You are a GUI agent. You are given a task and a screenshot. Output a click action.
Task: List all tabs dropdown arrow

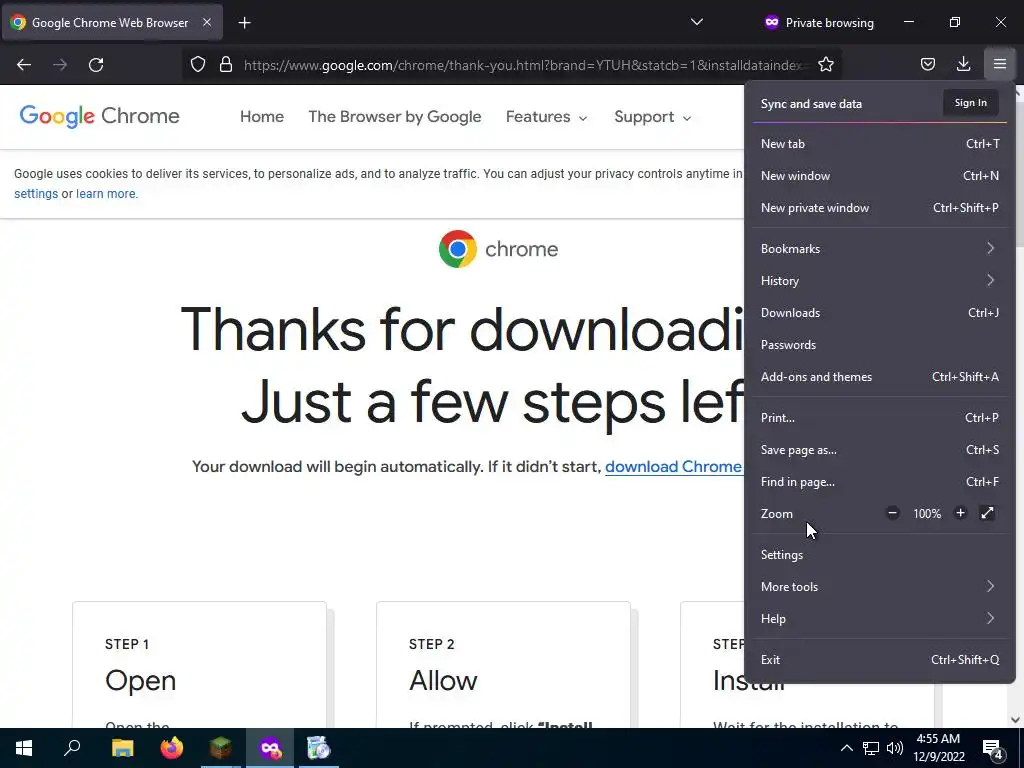pos(697,22)
